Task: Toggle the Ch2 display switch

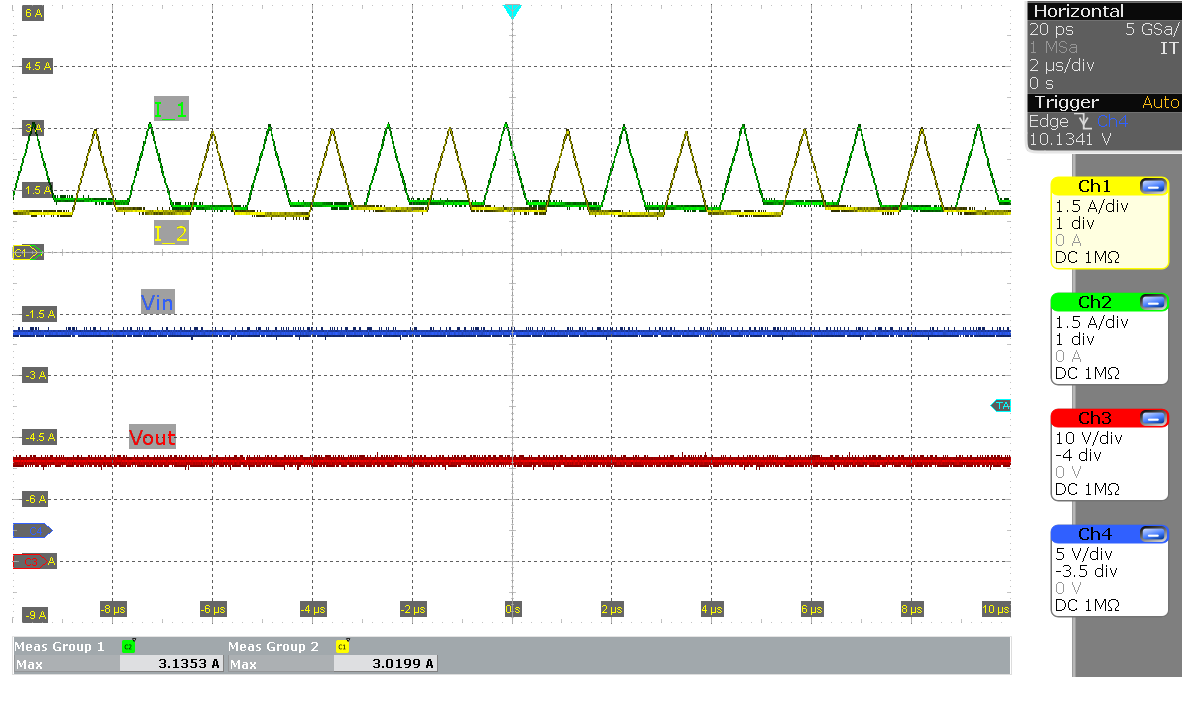Action: point(1155,301)
